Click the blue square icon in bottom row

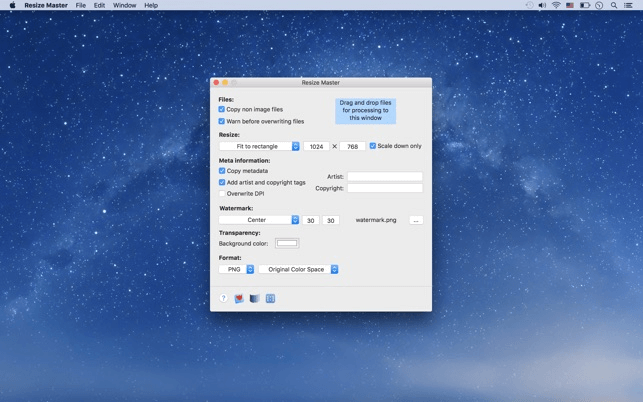pyautogui.click(x=270, y=298)
